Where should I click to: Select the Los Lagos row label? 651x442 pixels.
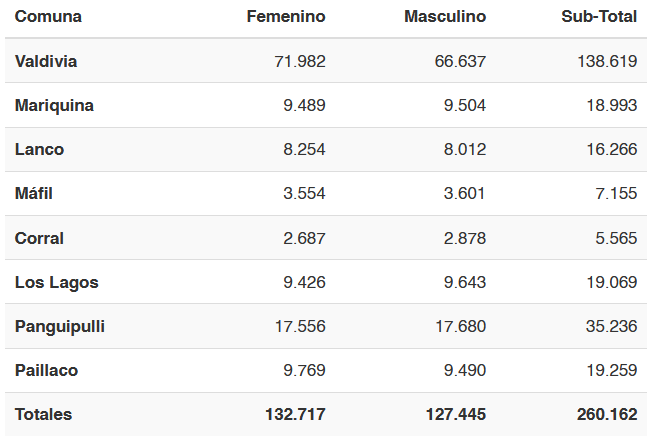tap(57, 282)
